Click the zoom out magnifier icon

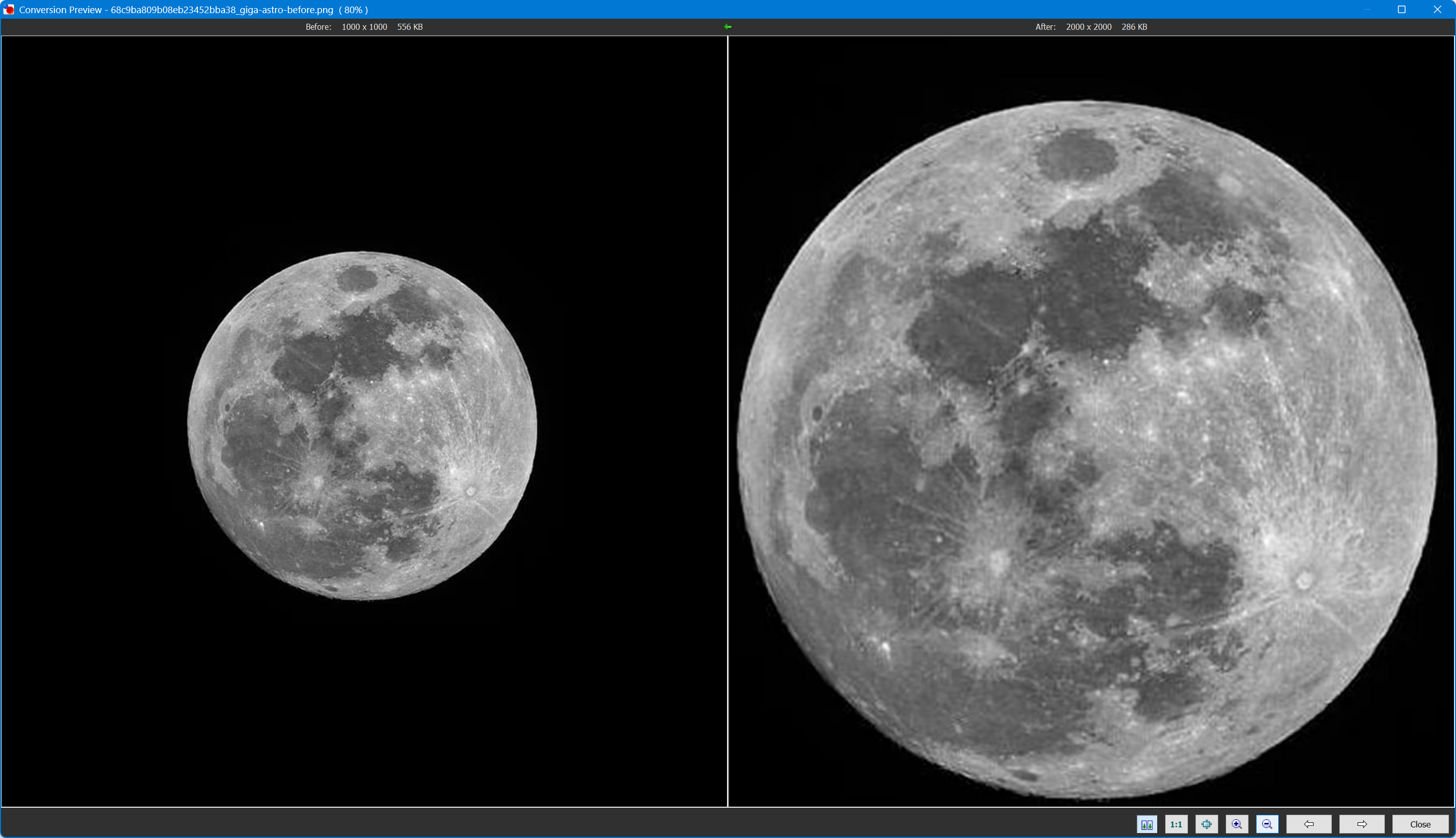(x=1267, y=824)
